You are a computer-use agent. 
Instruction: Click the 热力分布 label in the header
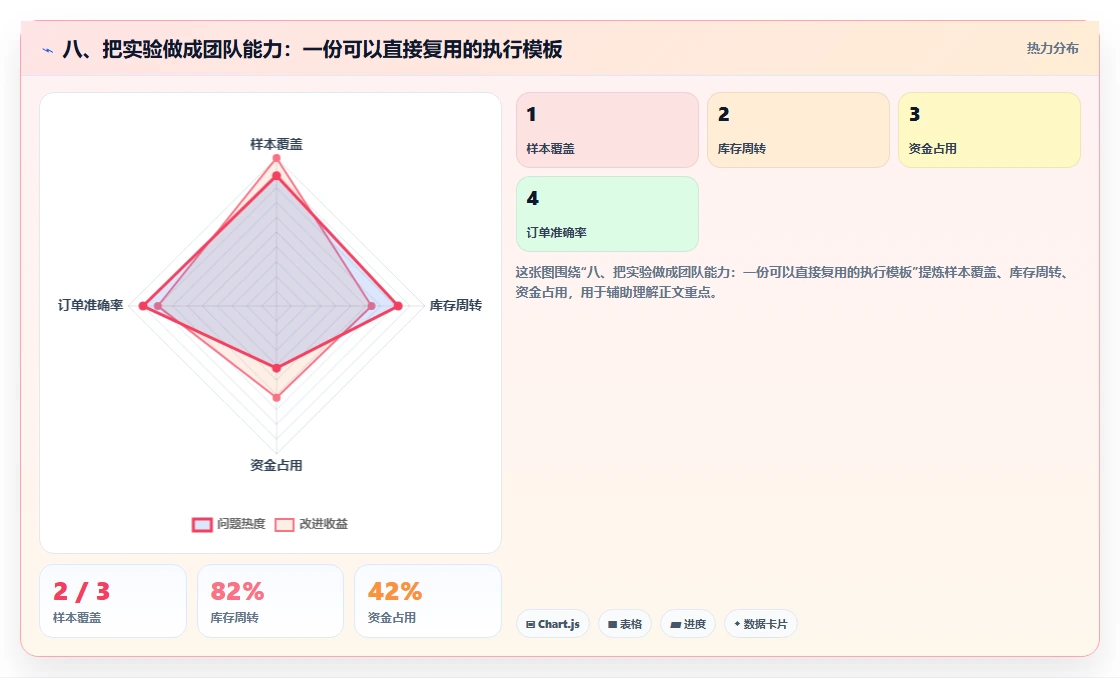click(1052, 49)
